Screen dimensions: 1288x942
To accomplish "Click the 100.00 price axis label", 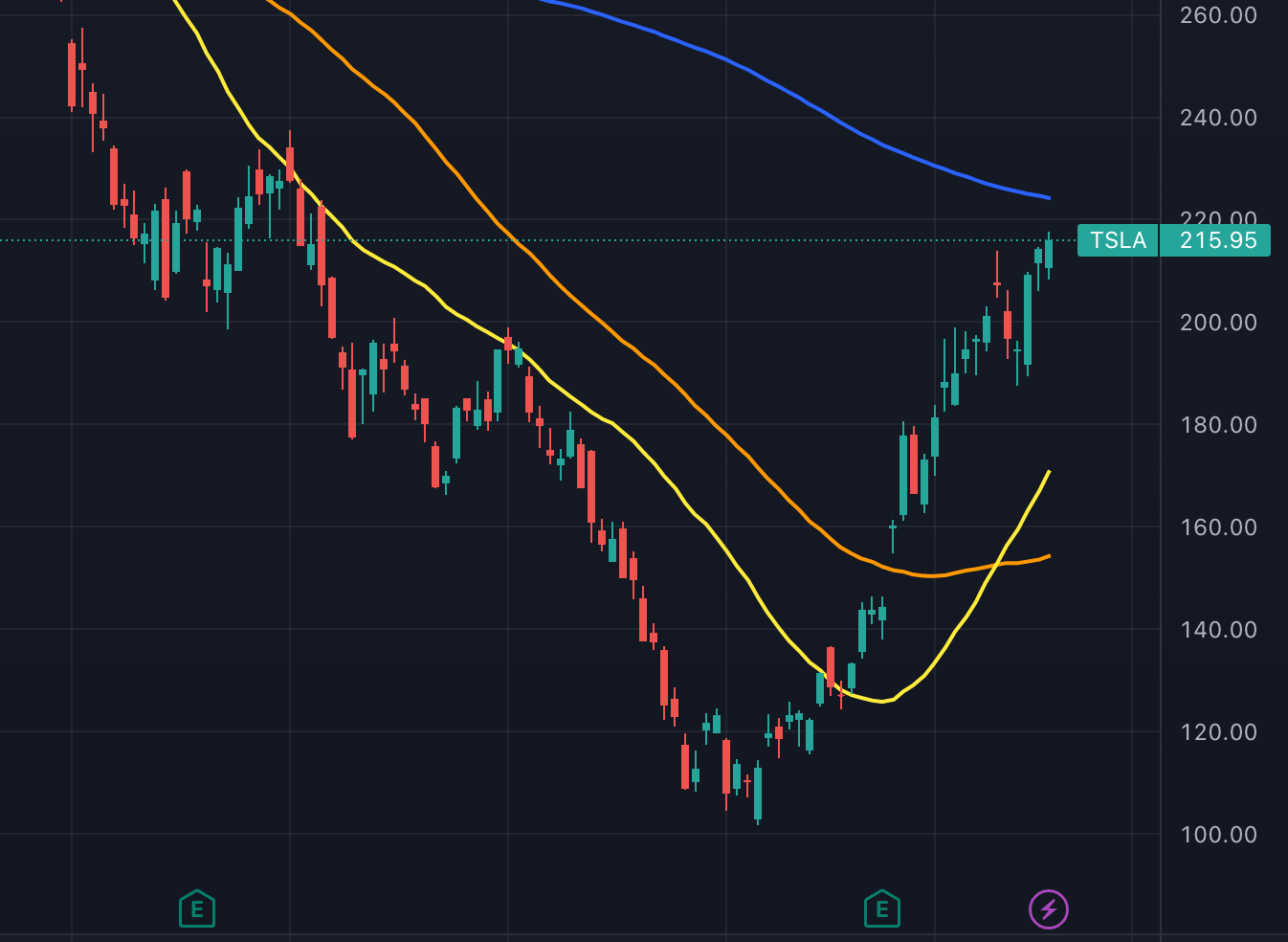I will click(1218, 835).
